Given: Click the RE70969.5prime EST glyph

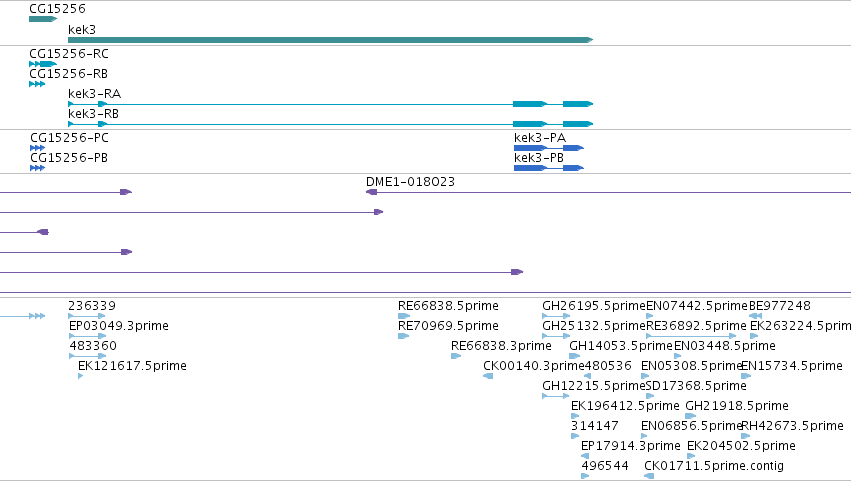Looking at the screenshot, I should [x=404, y=336].
